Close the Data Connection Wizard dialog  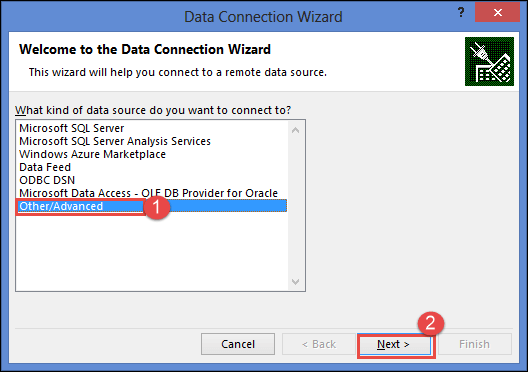(x=497, y=12)
